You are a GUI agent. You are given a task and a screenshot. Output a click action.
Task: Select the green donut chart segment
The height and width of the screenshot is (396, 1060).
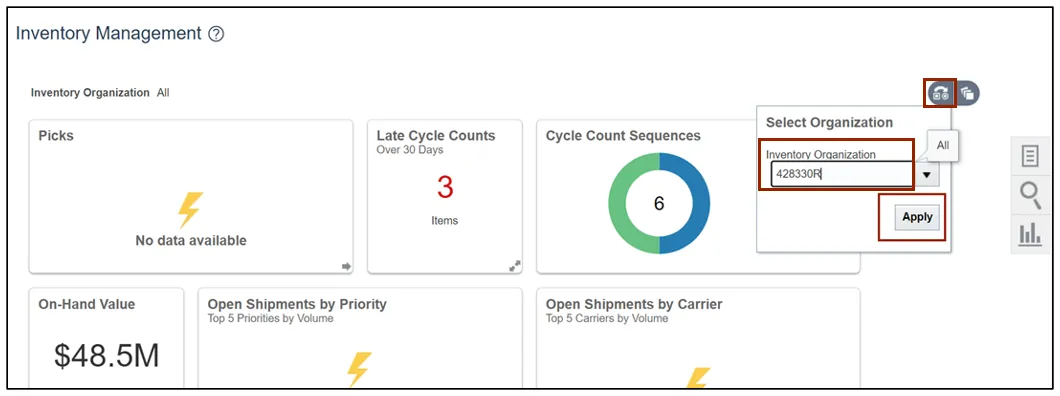623,203
